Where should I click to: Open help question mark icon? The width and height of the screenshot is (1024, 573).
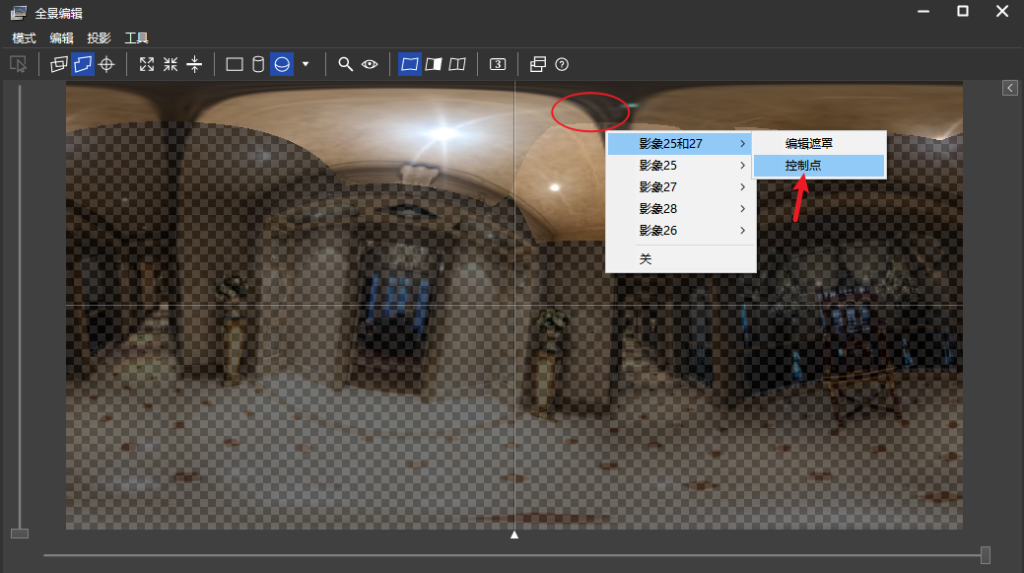(x=562, y=64)
